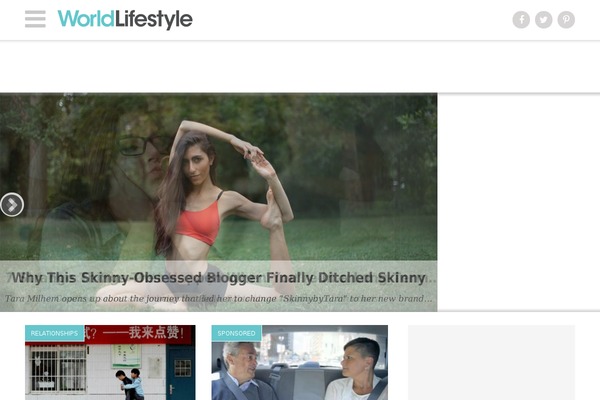Click the WorldLifestyle logo
Image resolution: width=600 pixels, height=400 pixels.
[x=125, y=19]
